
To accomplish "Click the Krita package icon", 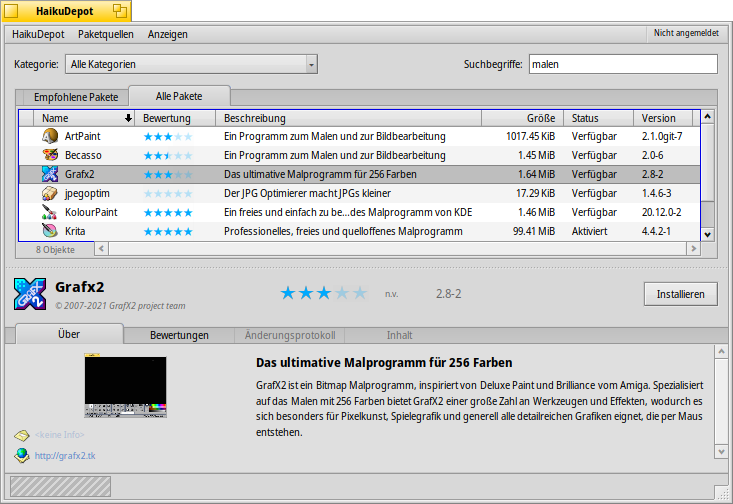I will point(50,231).
